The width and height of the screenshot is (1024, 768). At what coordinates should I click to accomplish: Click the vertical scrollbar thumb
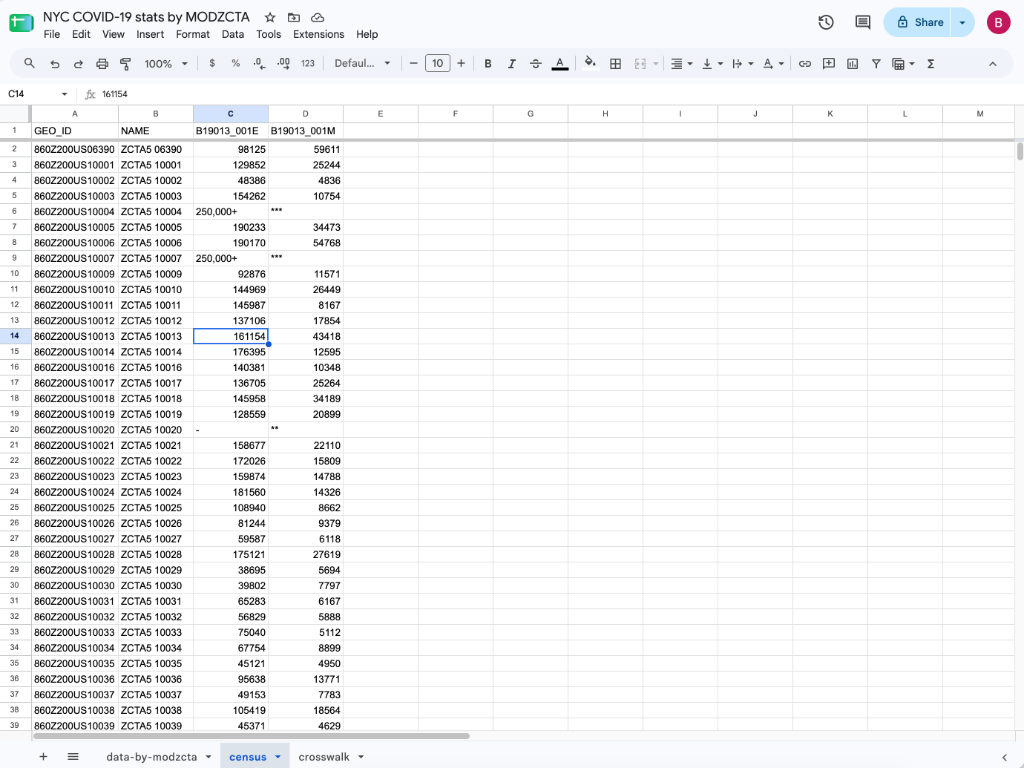click(1019, 151)
